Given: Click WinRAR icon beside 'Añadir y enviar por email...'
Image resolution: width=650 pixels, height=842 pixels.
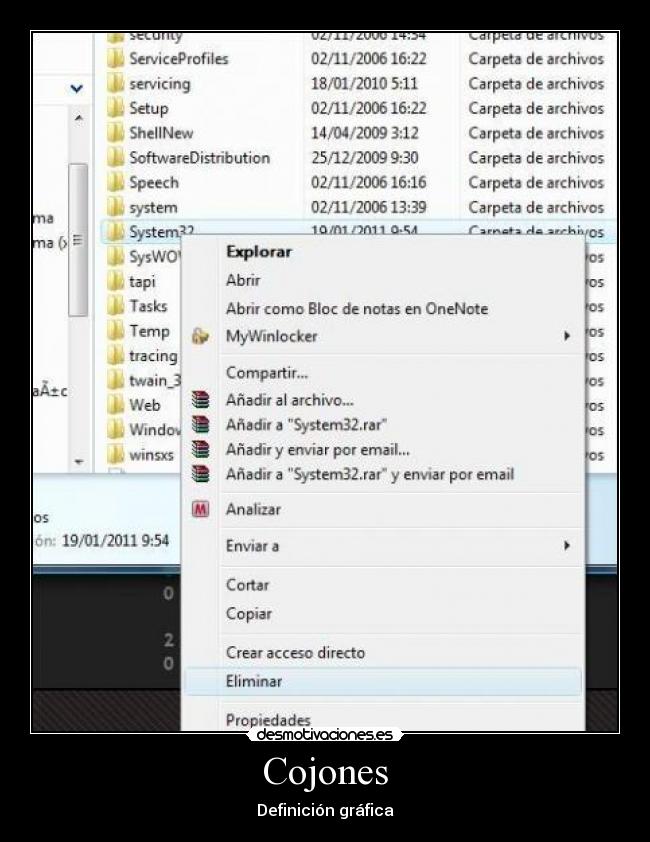Looking at the screenshot, I should (200, 449).
